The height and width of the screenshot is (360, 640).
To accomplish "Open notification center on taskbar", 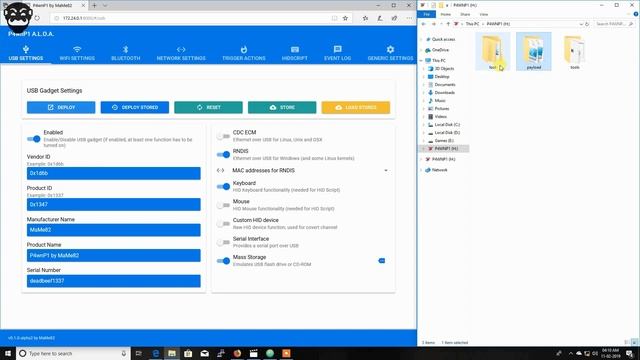I will [629, 353].
